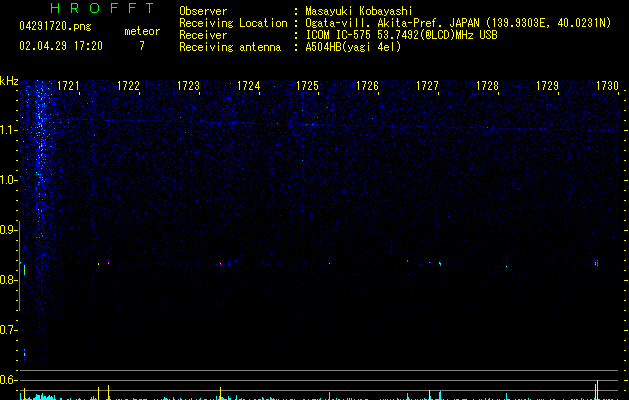The width and height of the screenshot is (629, 400).
Task: Click the kHz axis unit label
Action: 9,81
